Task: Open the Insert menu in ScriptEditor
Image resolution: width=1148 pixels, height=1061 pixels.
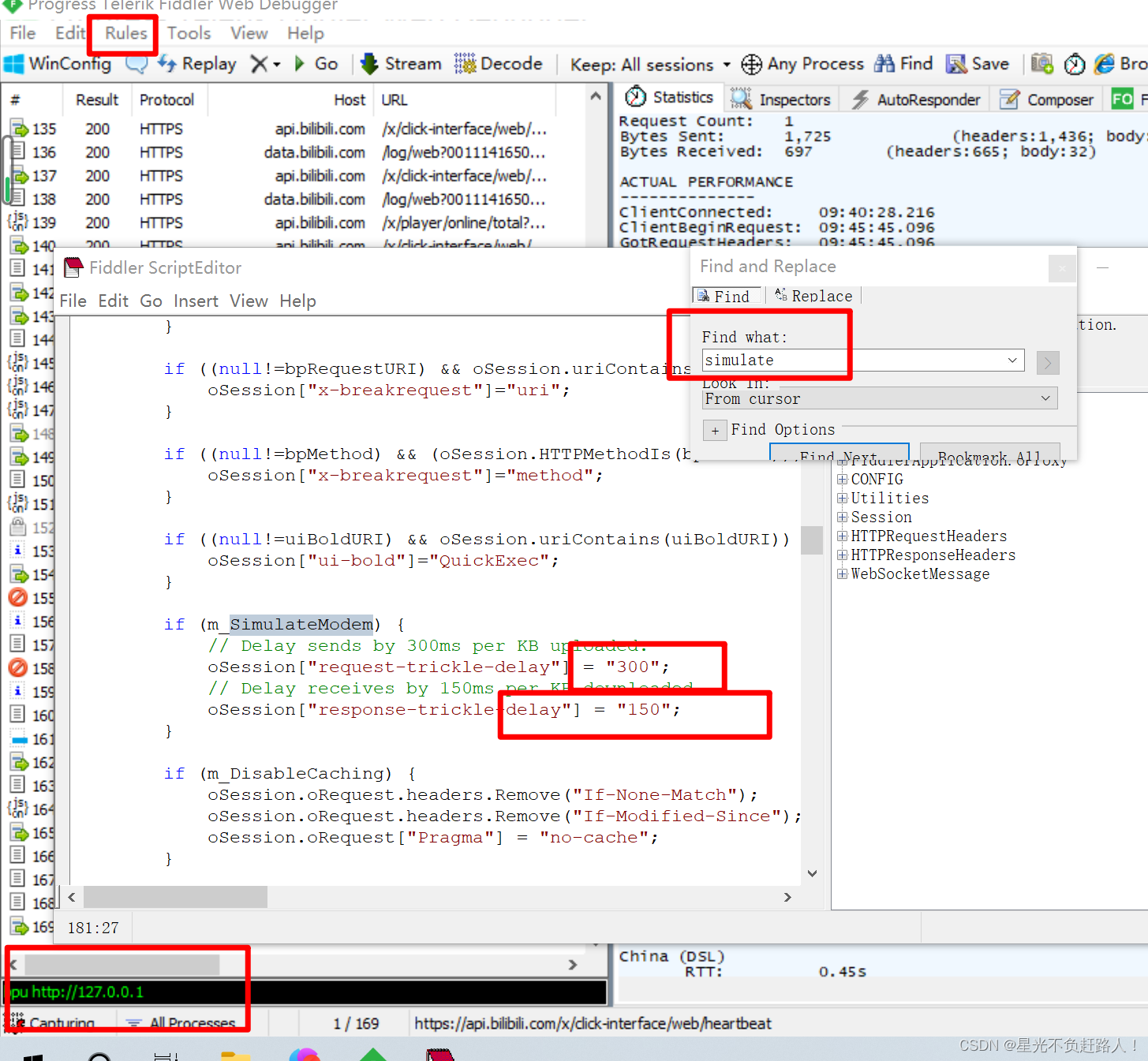Action: [x=196, y=301]
